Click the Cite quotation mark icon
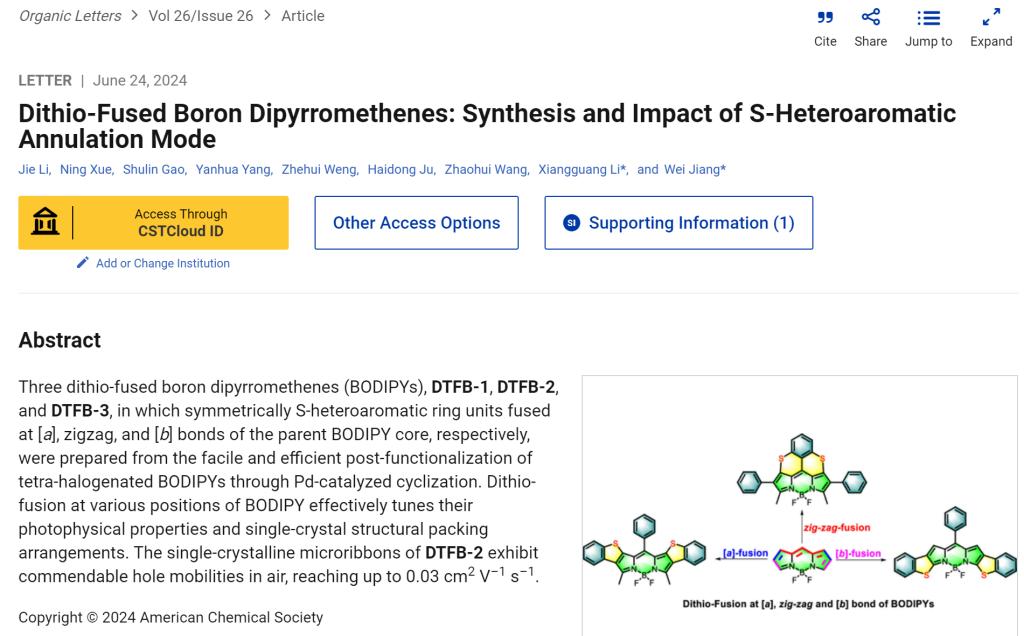This screenshot has width=1024, height=636. click(x=825, y=18)
